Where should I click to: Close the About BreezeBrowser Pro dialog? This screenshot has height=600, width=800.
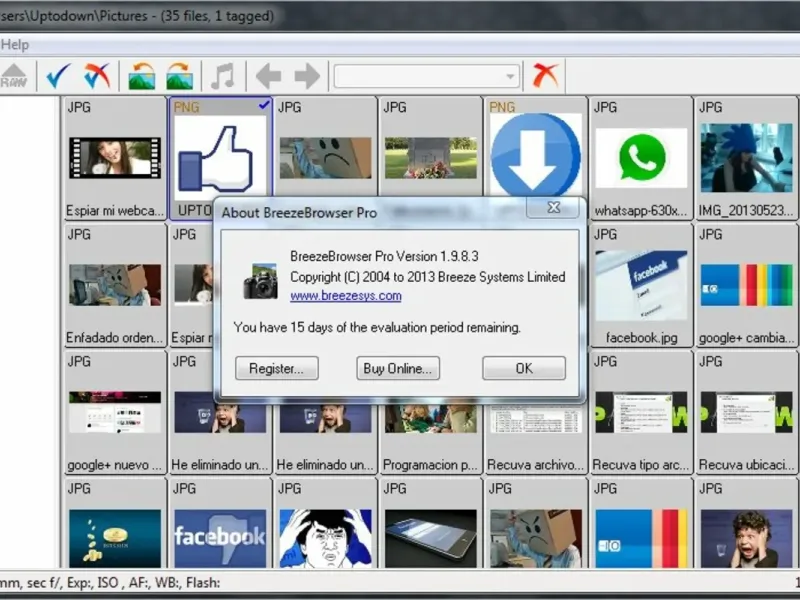click(x=554, y=207)
